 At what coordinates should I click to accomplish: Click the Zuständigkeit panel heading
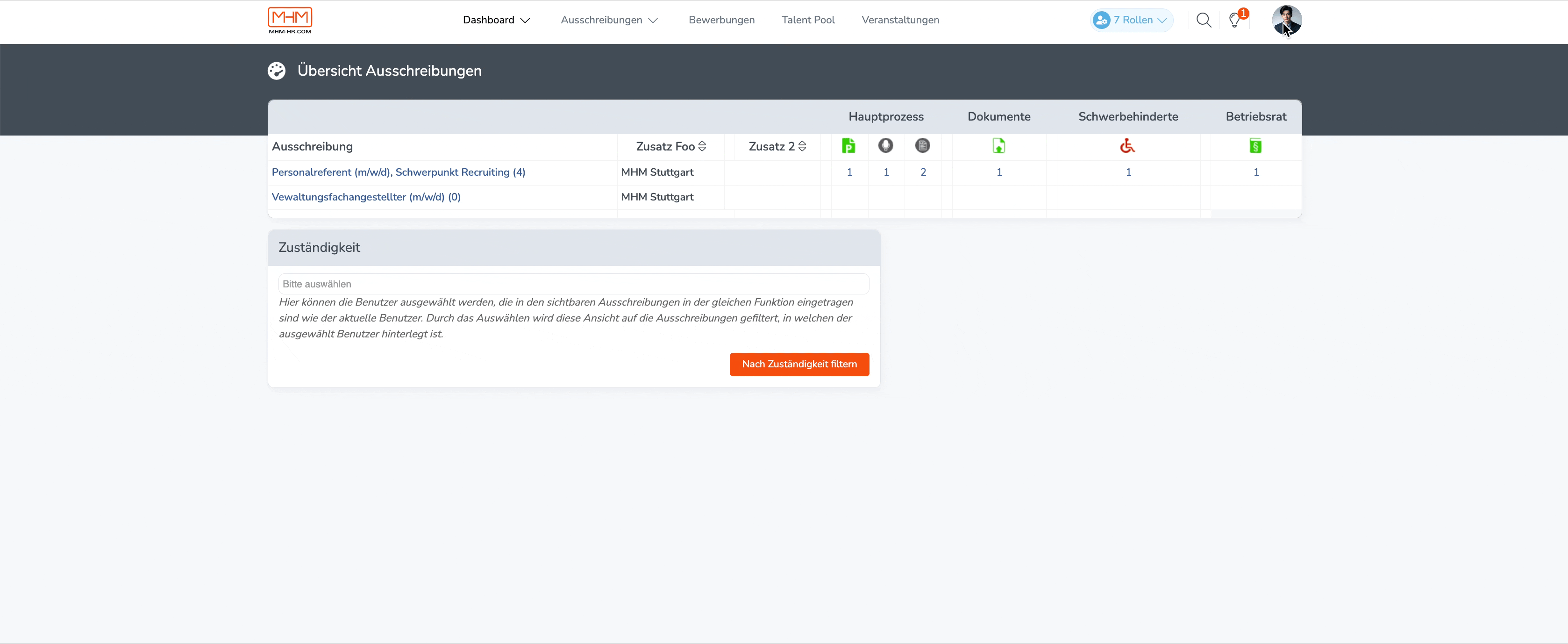pyautogui.click(x=319, y=248)
